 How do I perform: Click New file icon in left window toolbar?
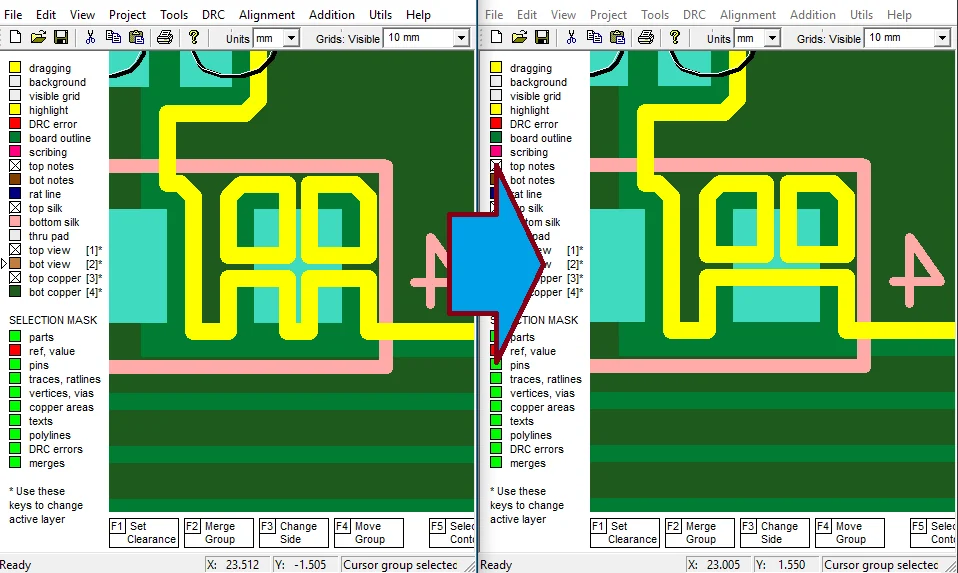[16, 38]
